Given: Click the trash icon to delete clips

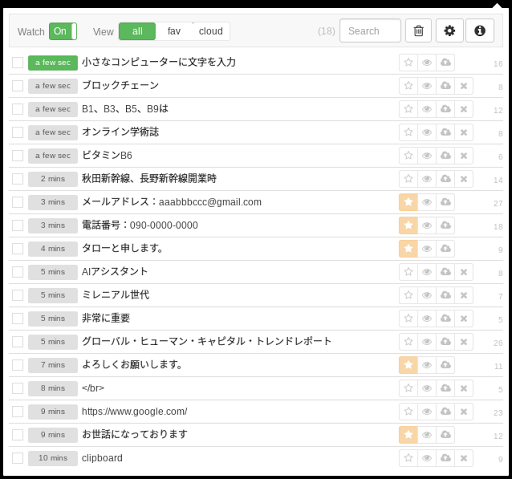Looking at the screenshot, I should [418, 31].
